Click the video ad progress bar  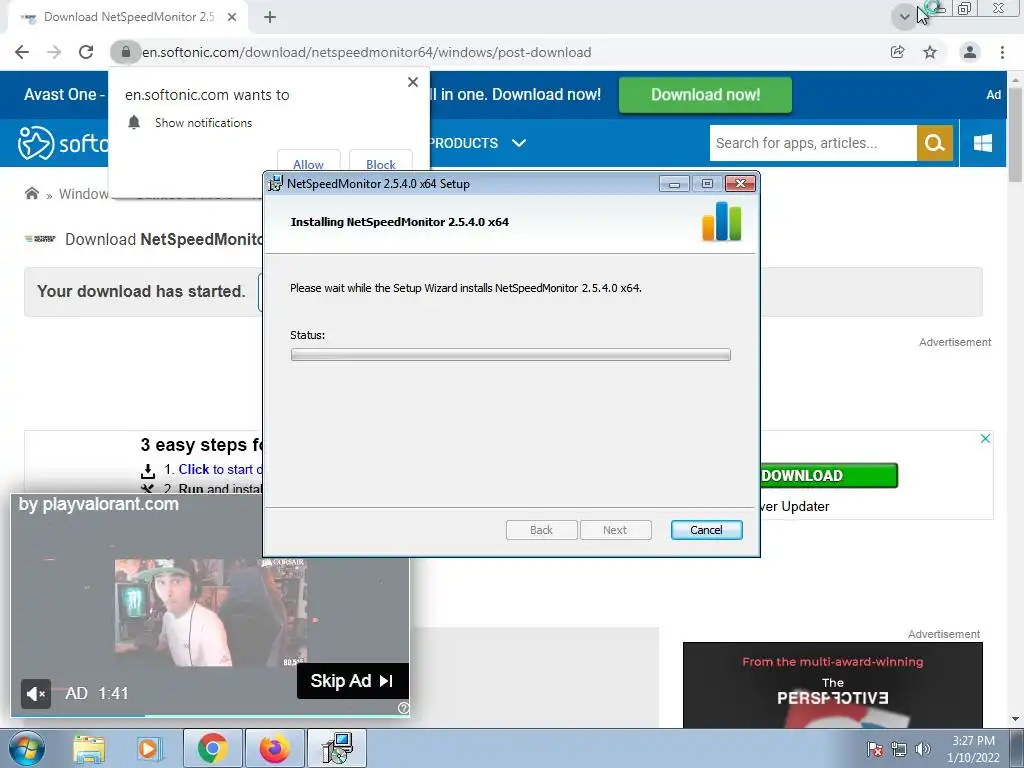pos(210,716)
